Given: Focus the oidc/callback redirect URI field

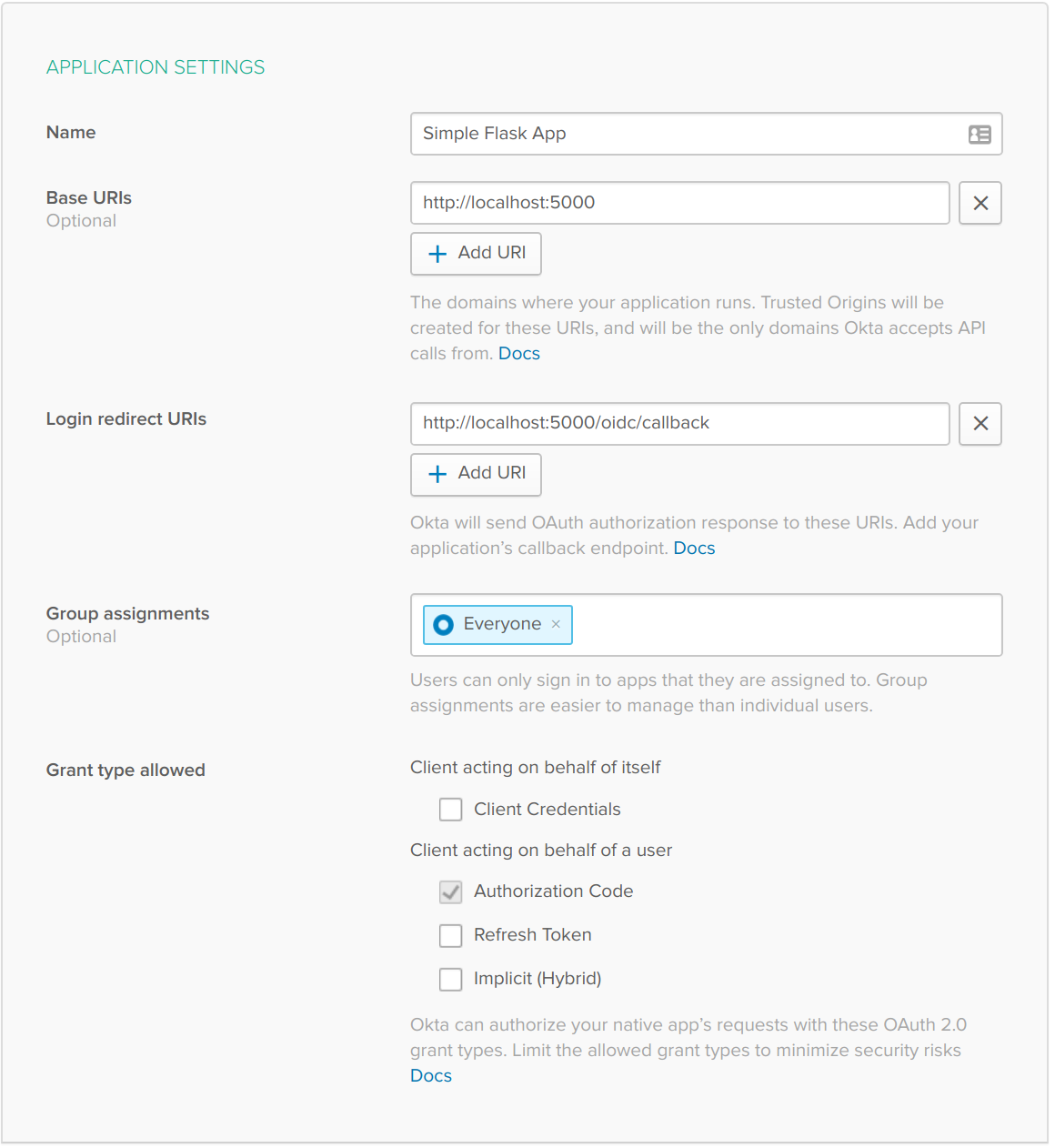Looking at the screenshot, I should 679,424.
